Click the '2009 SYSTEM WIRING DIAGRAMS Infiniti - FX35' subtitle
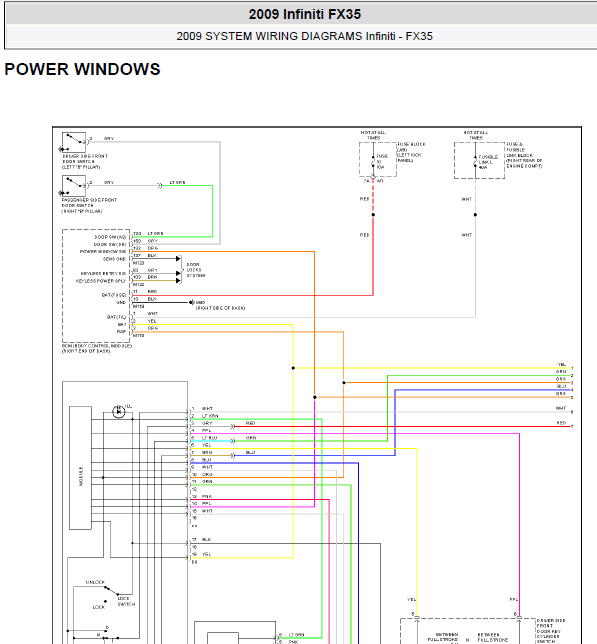Viewport: 597px width, 644px height. (x=305, y=36)
